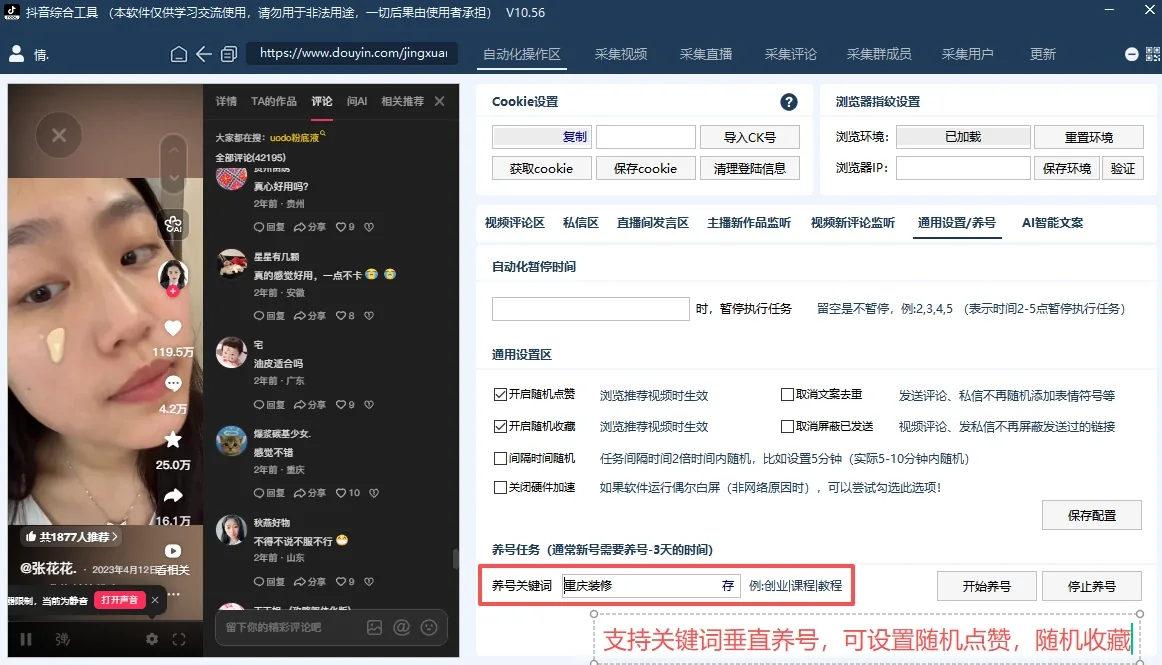Open the 采集视频 tab
This screenshot has height=665, width=1162.
pos(620,54)
